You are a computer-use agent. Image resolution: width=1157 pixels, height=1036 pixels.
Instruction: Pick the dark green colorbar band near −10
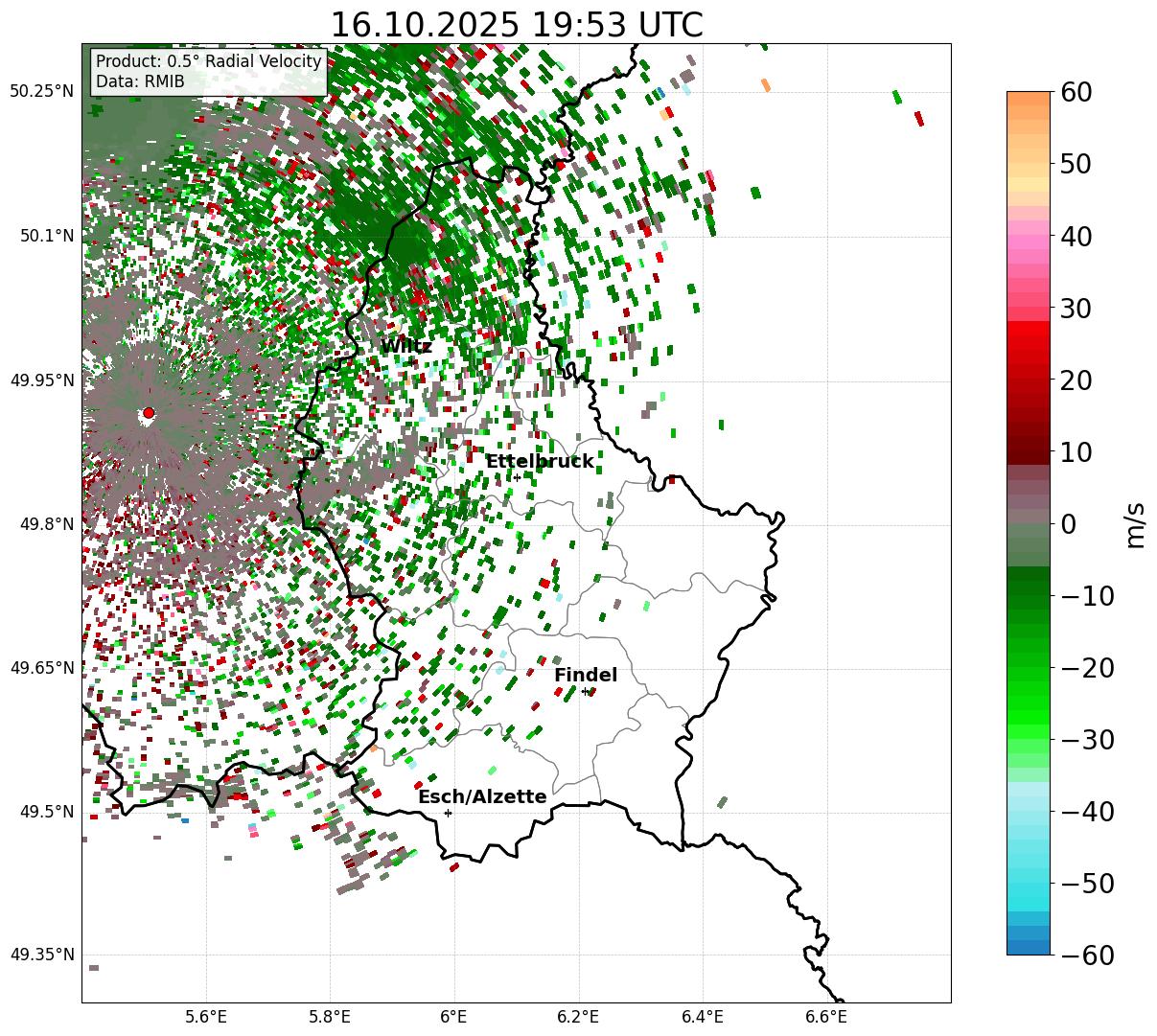(x=1029, y=589)
